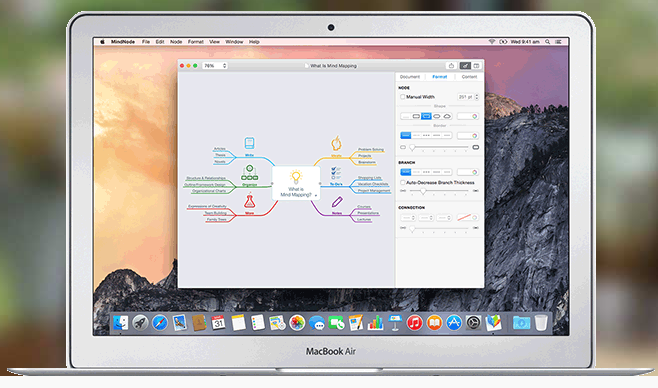
Task: Click the sidebar layout toolbar icon
Action: [x=476, y=65]
